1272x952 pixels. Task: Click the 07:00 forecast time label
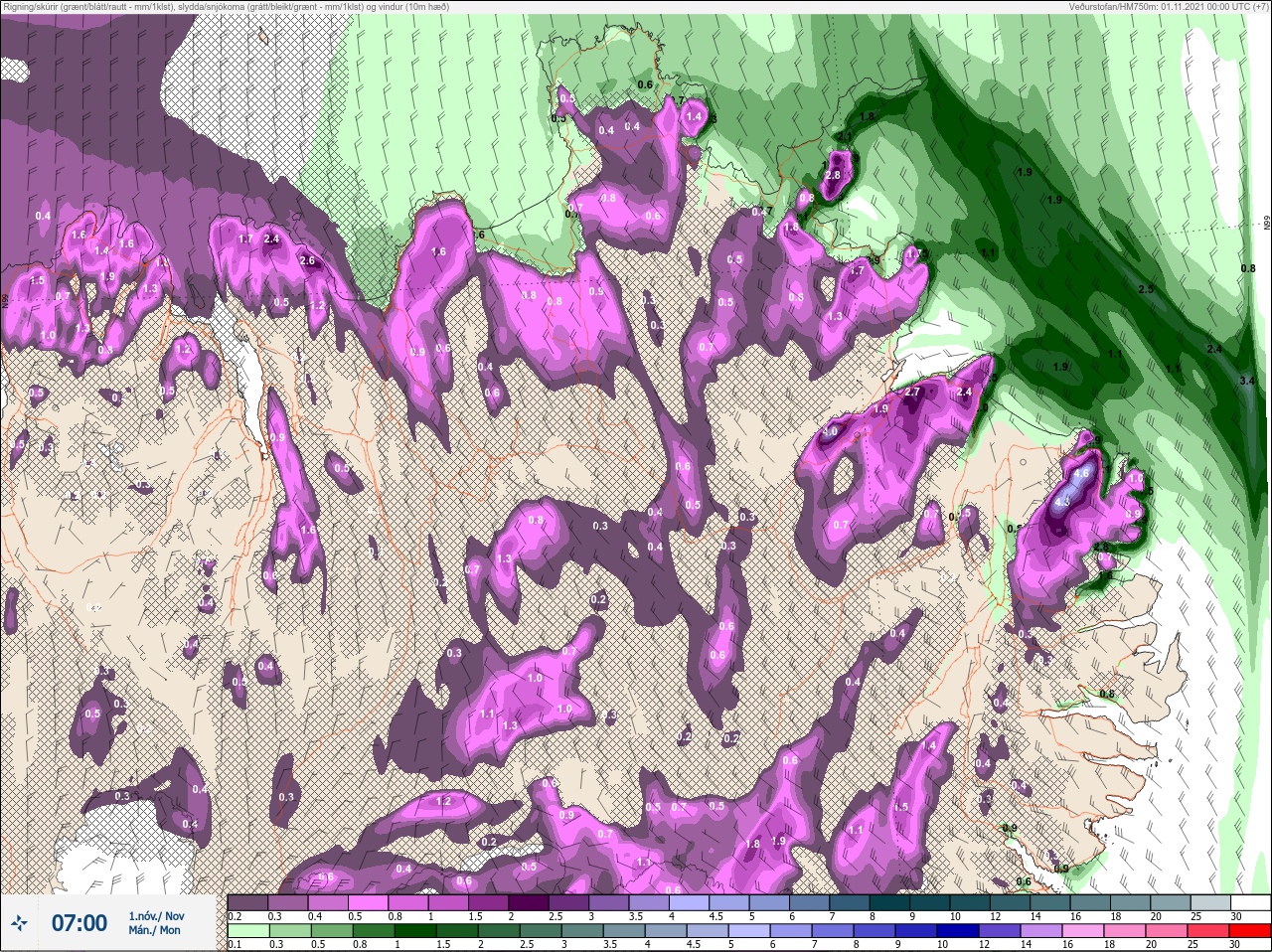point(79,923)
